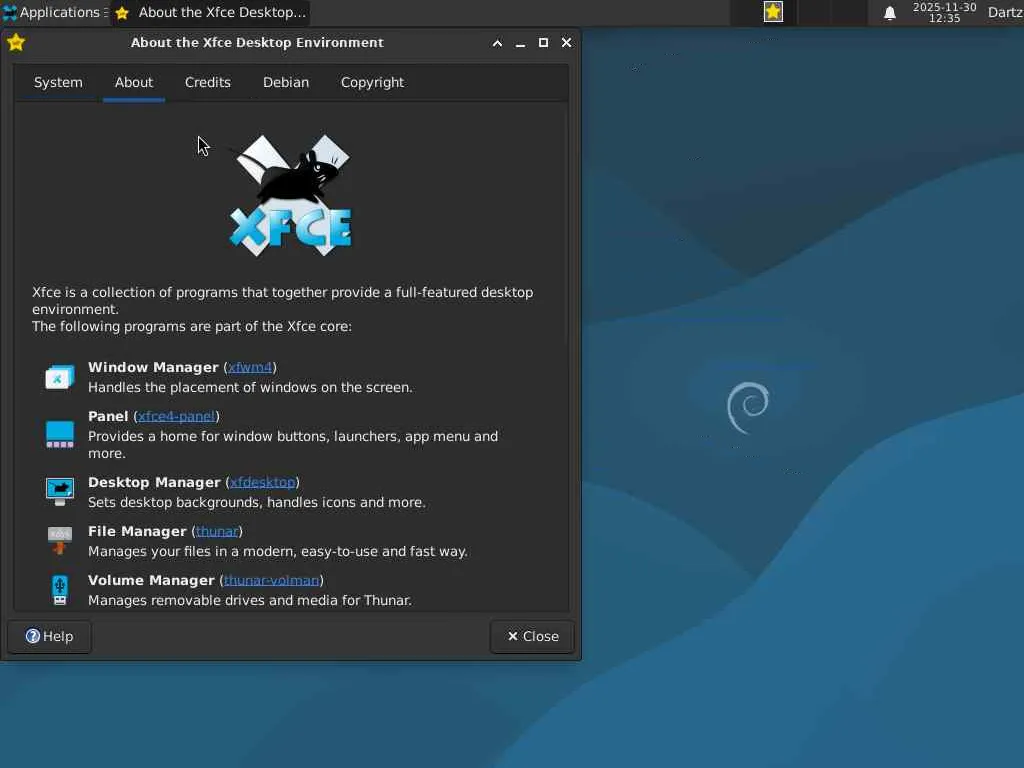
Task: Open the xfdesktop link
Action: (x=263, y=482)
